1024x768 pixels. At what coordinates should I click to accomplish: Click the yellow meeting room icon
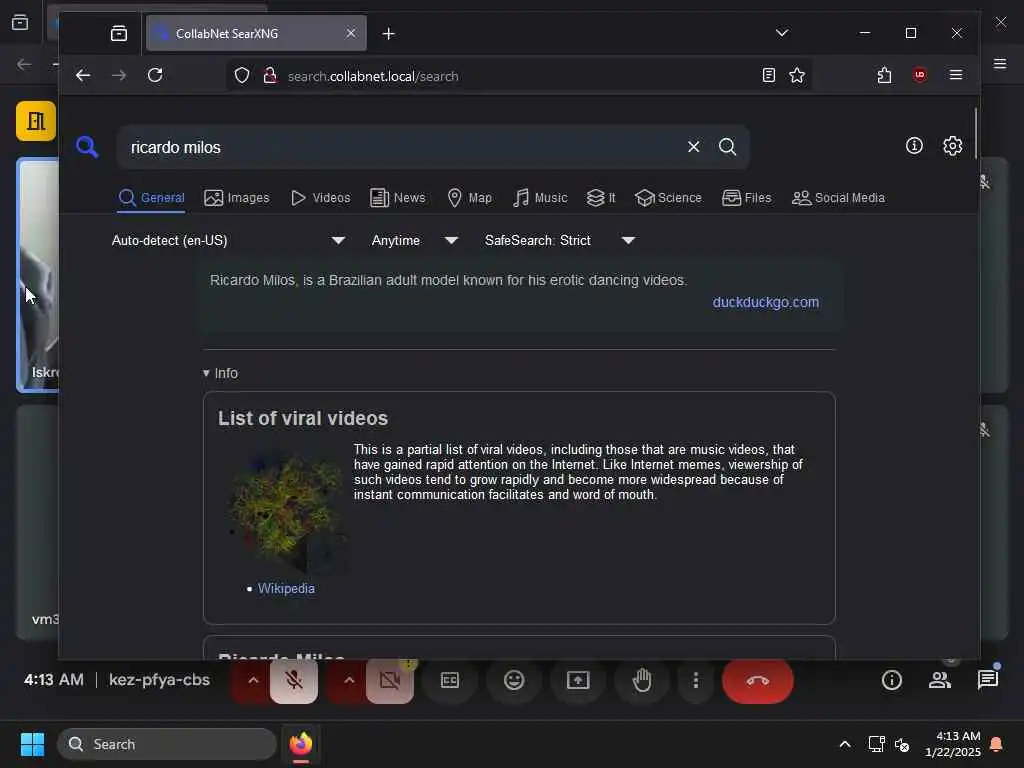click(36, 121)
